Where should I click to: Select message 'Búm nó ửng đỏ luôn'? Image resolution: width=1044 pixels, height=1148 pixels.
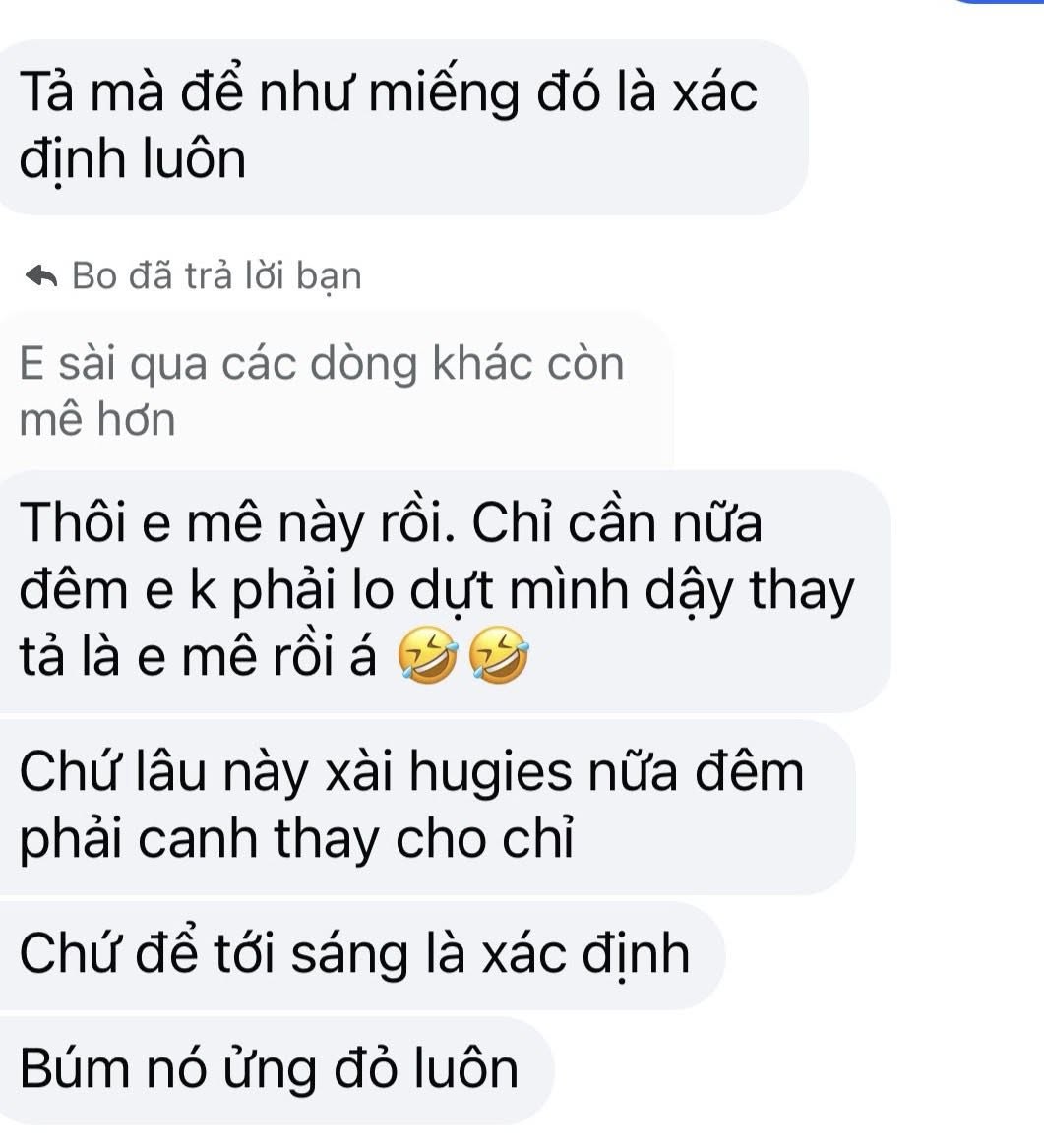coord(276,1069)
